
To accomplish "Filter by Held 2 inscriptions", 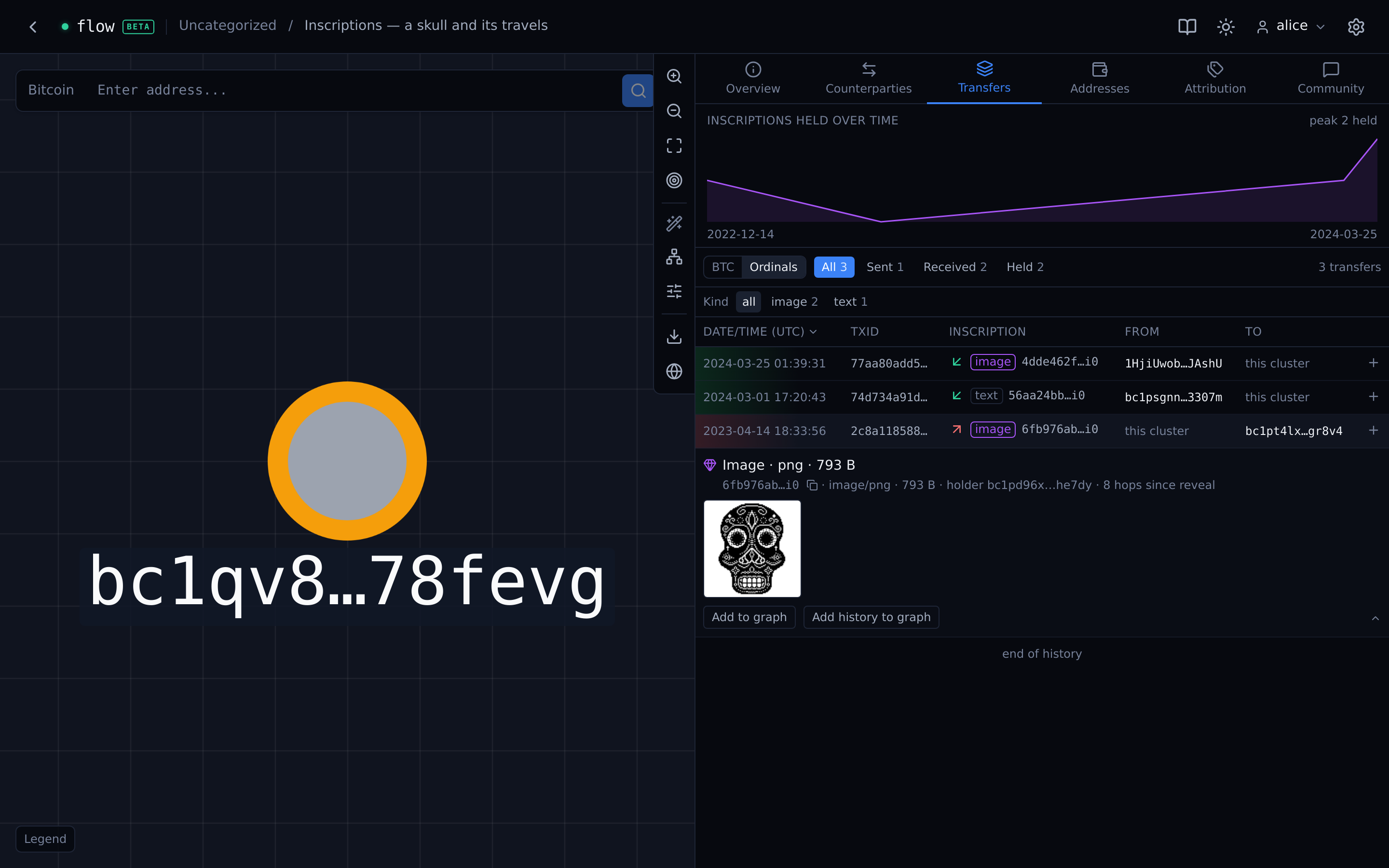I will pos(1024,267).
